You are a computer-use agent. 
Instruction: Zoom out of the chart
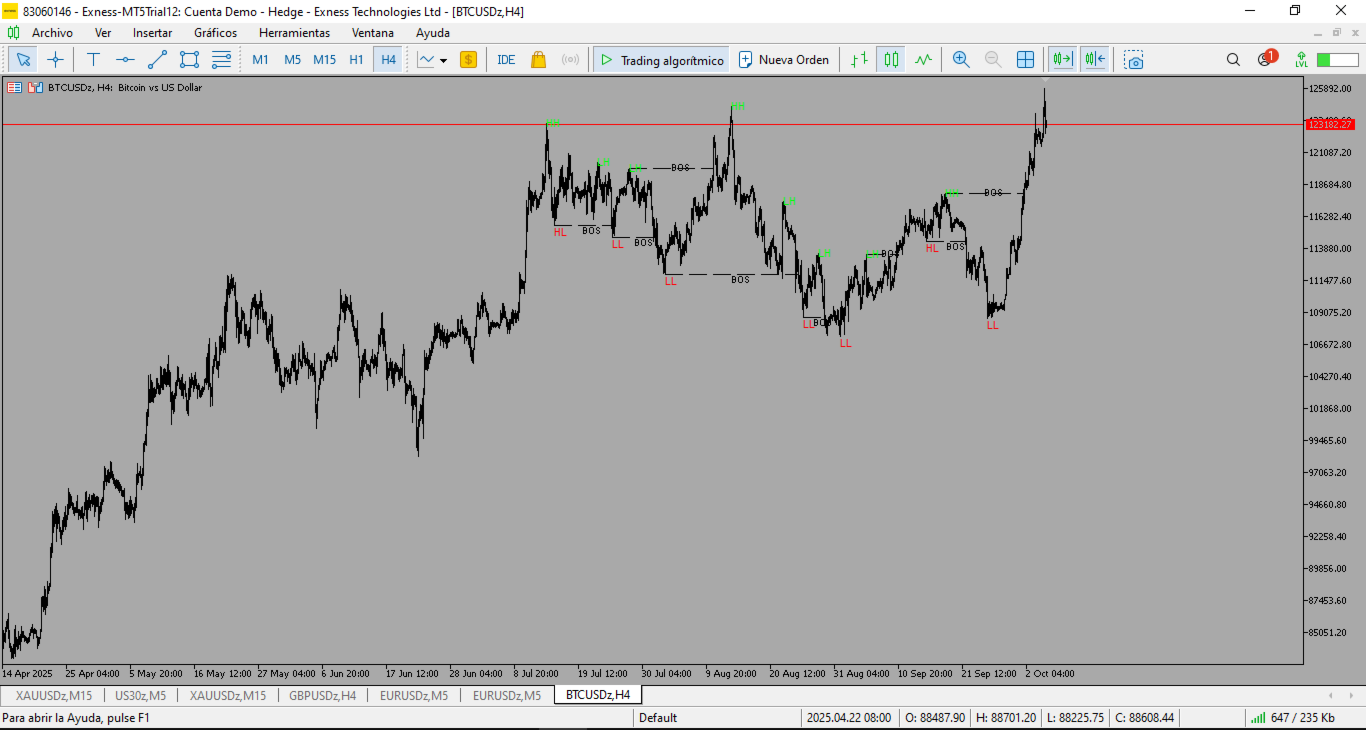[993, 60]
